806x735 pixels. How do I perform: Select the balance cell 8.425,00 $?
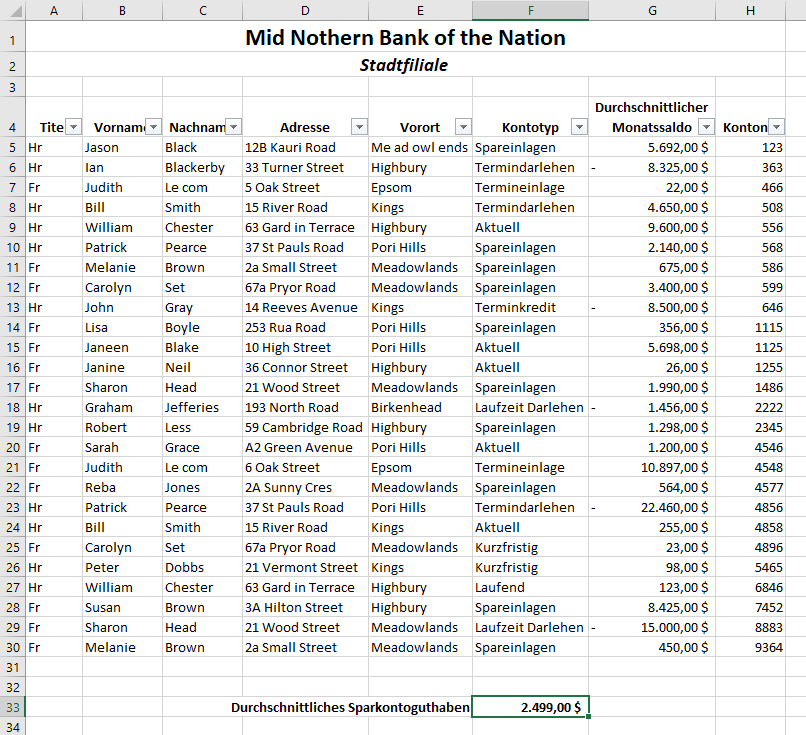[x=652, y=608]
